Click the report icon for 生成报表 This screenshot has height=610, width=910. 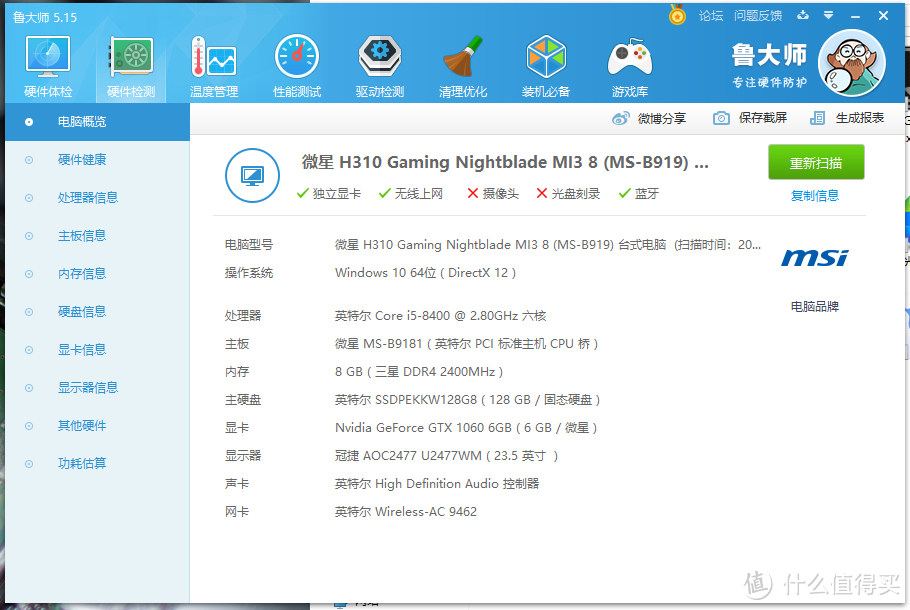coord(817,118)
